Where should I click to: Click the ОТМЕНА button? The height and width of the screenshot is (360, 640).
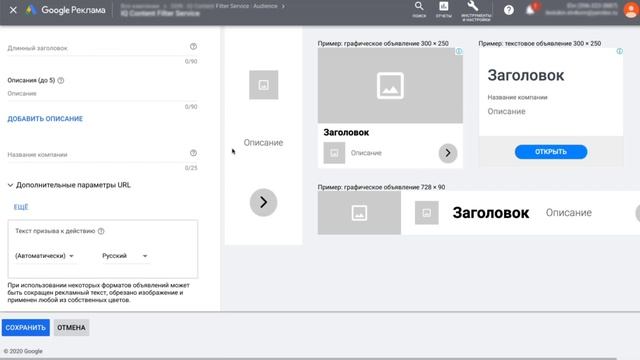tap(71, 328)
